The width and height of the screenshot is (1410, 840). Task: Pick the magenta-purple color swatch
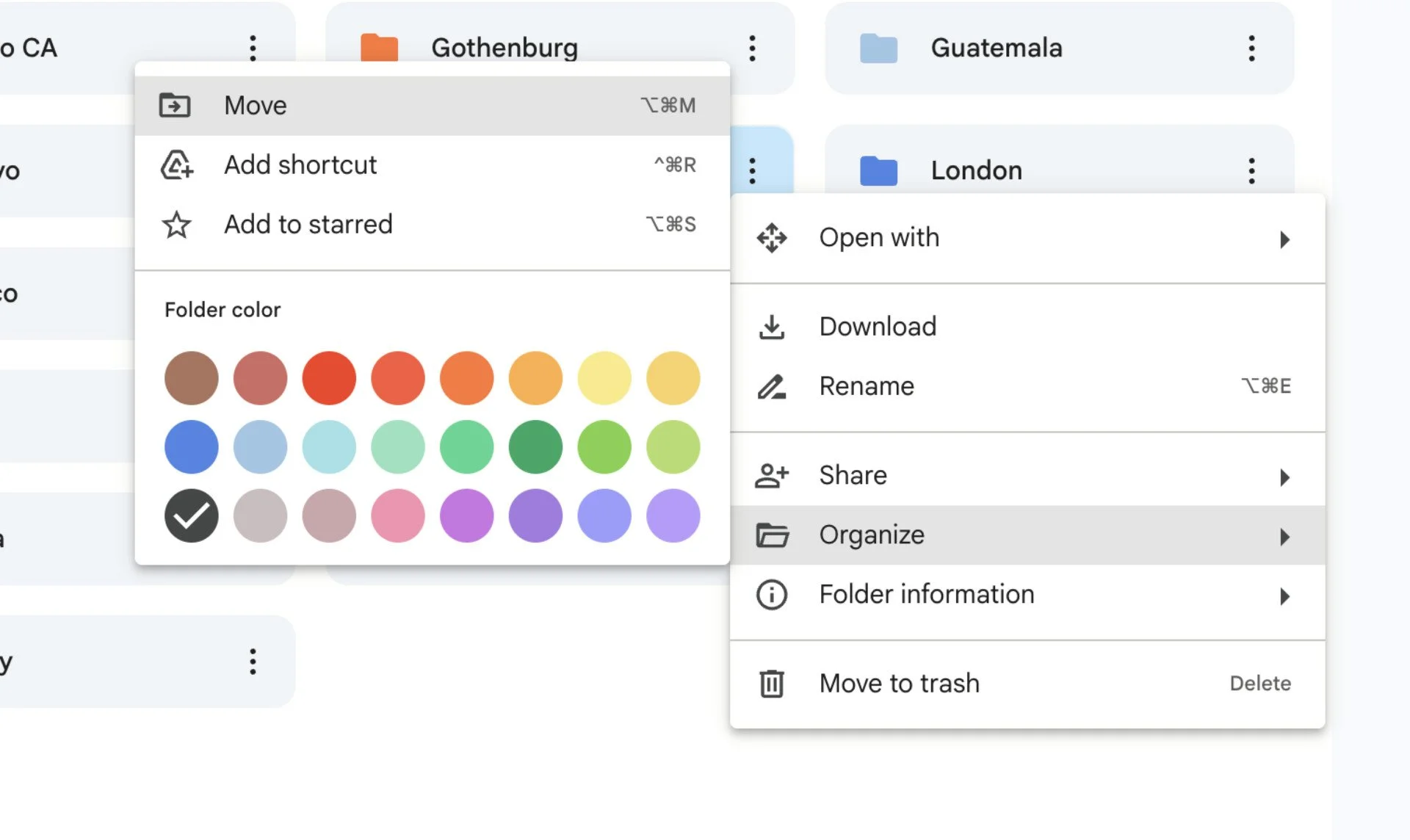466,516
